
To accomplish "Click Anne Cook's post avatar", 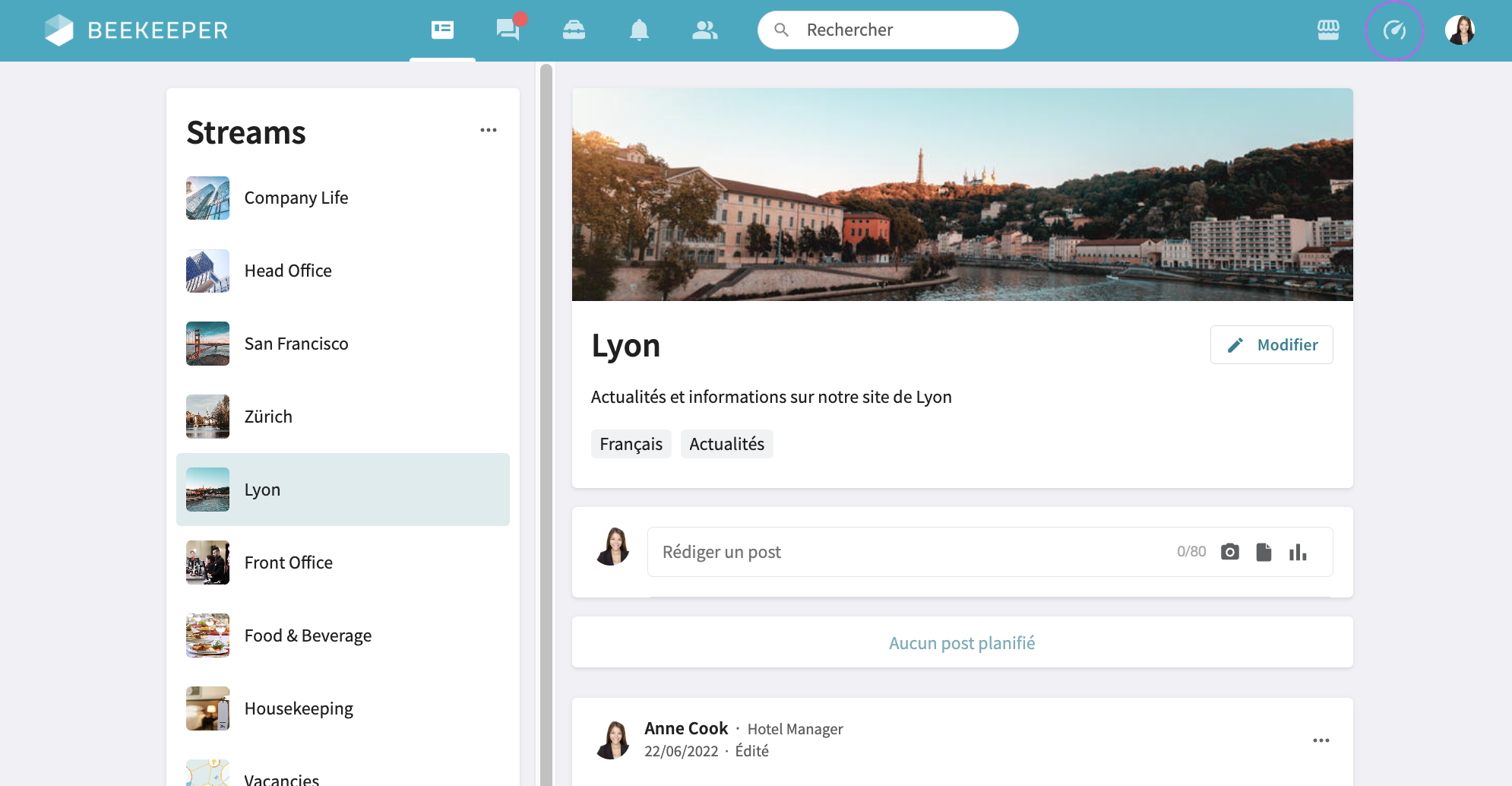I will click(613, 740).
